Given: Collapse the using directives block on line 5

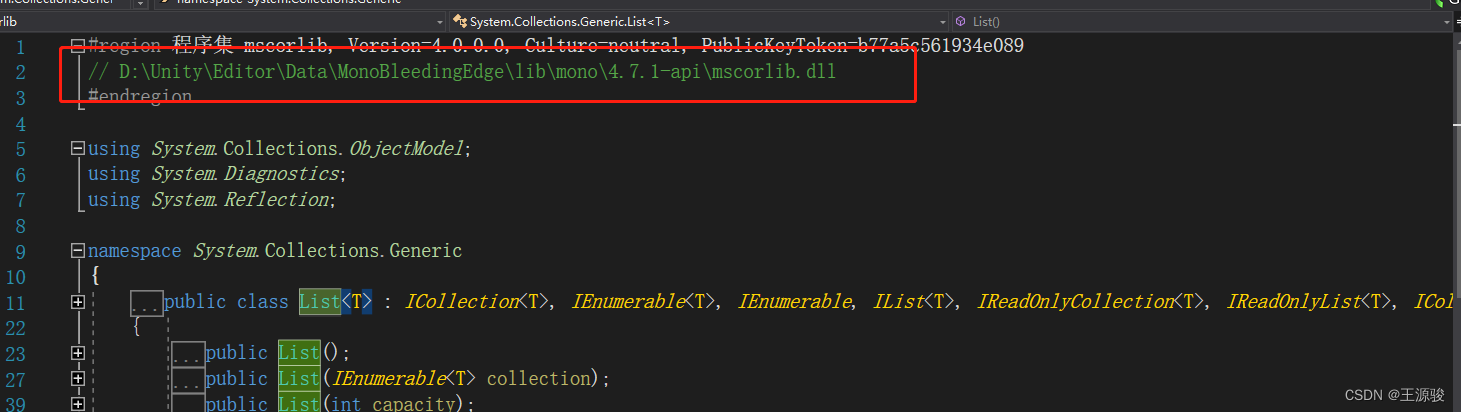Looking at the screenshot, I should pos(78,148).
